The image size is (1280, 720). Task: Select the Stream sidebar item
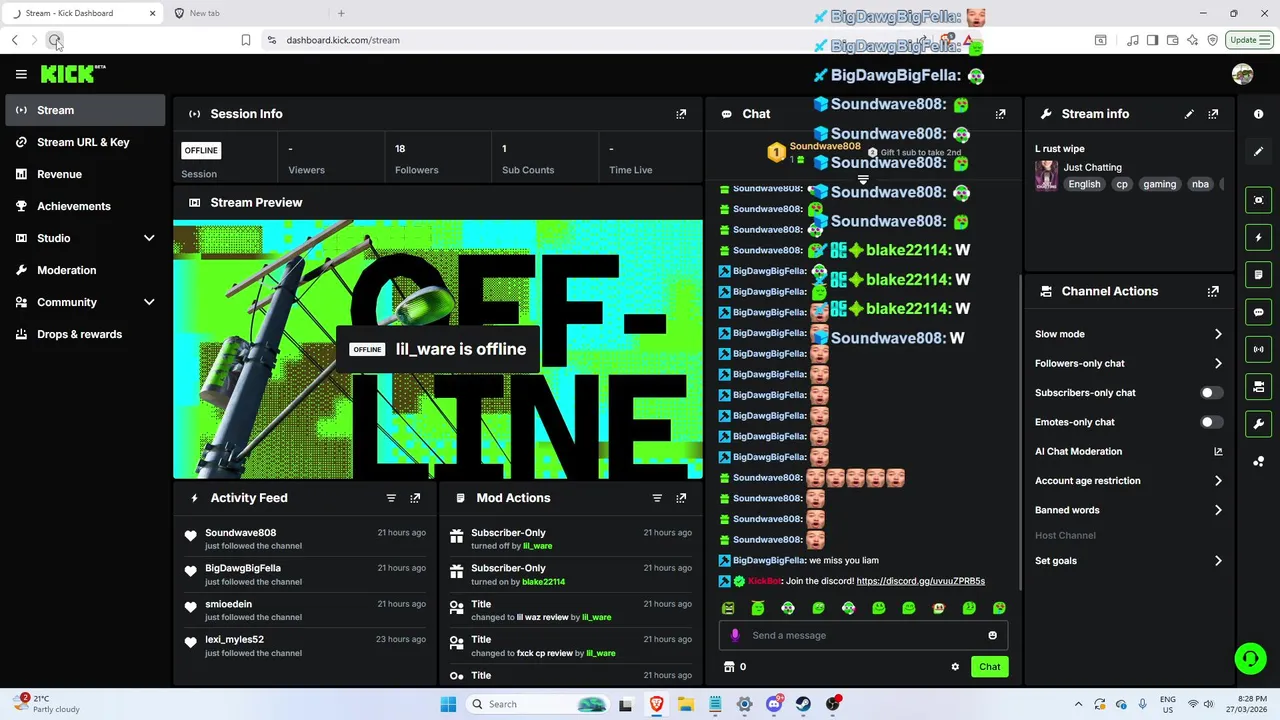coord(85,110)
